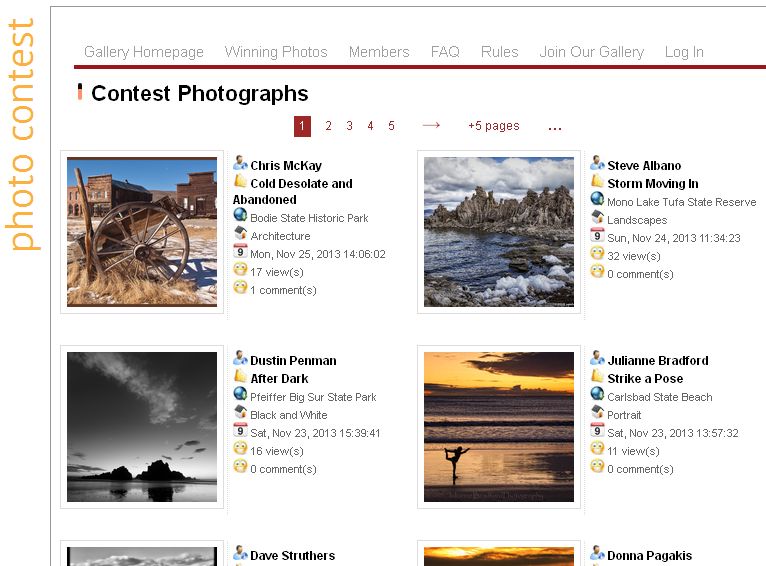
Task: Click location text 'Mono Lake Tufa State Reserve'
Action: [681, 202]
